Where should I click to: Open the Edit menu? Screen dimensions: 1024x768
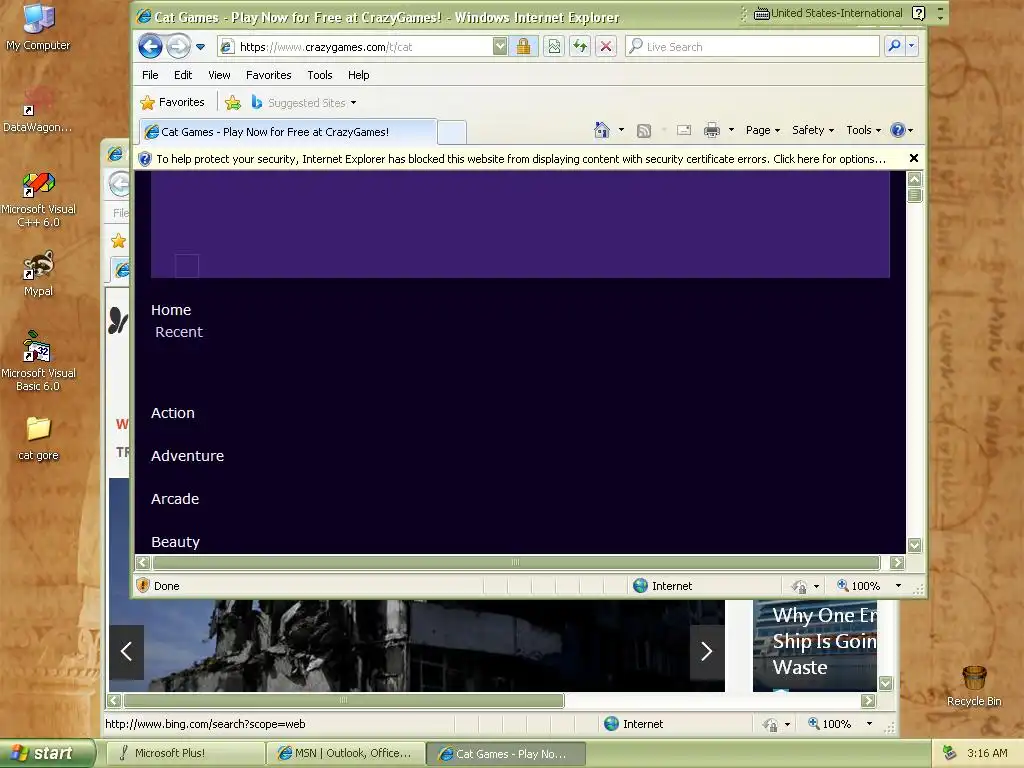[183, 75]
